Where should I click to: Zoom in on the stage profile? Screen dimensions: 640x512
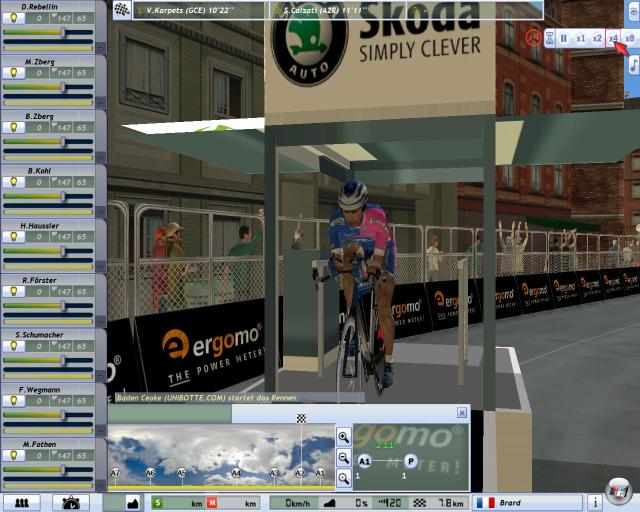tap(344, 437)
